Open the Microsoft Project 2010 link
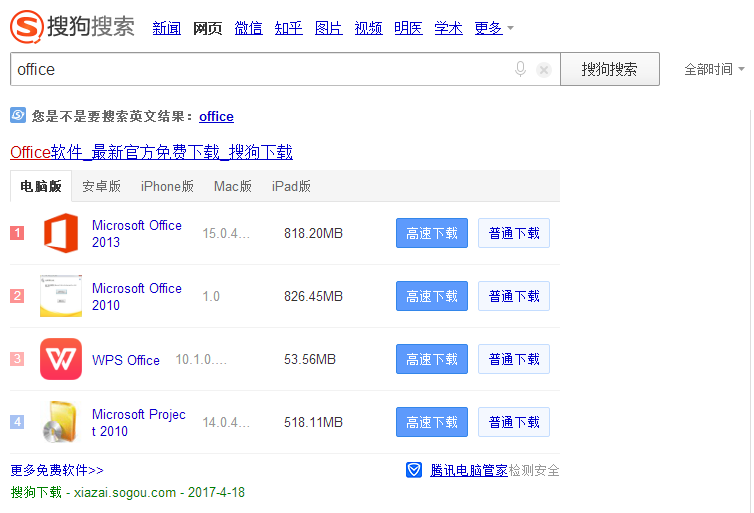Viewport: 754px width, 513px height. click(138, 423)
